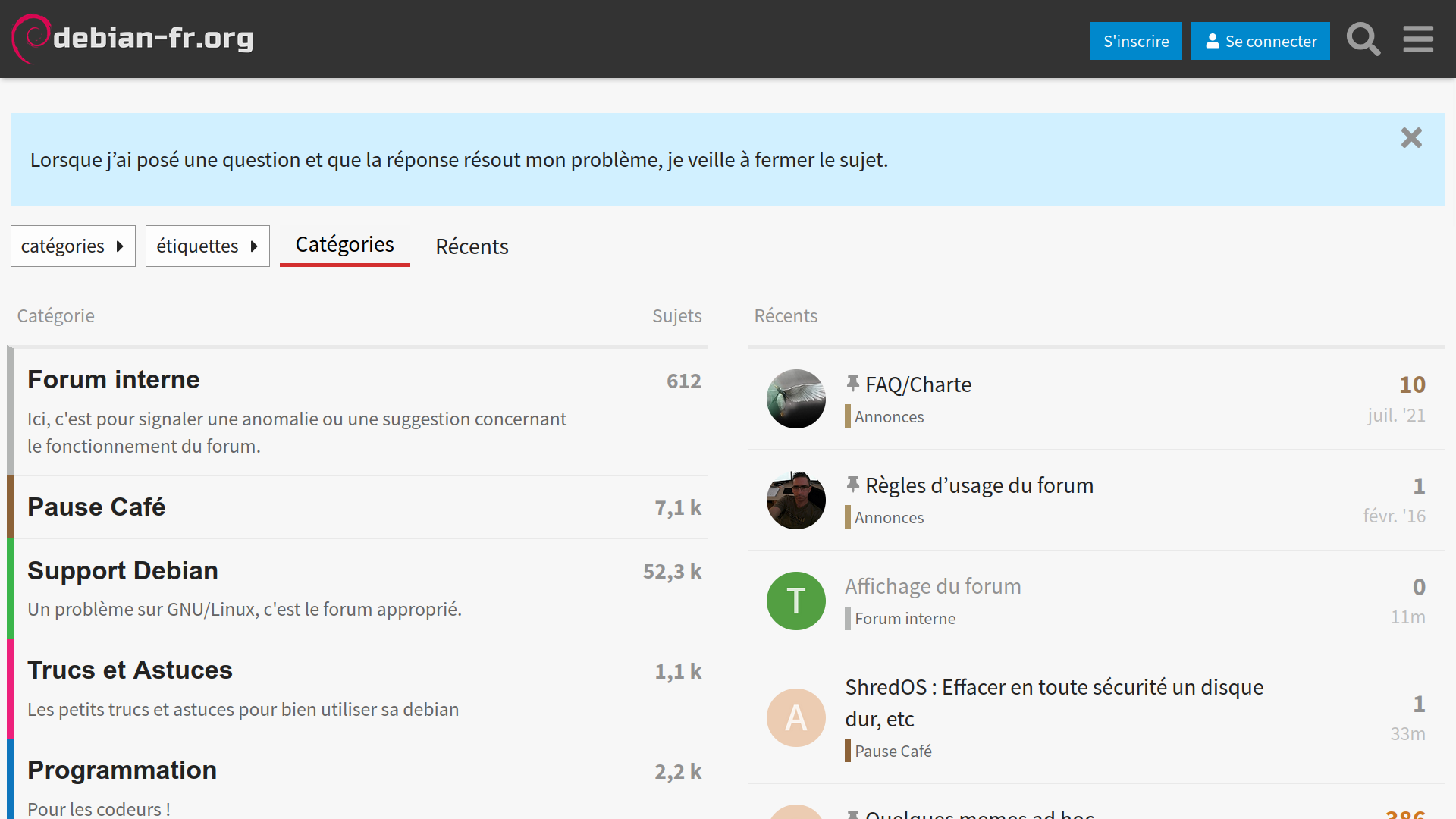This screenshot has width=1456, height=819.
Task: Click the Trucs et Astuces description text
Action: point(243,709)
